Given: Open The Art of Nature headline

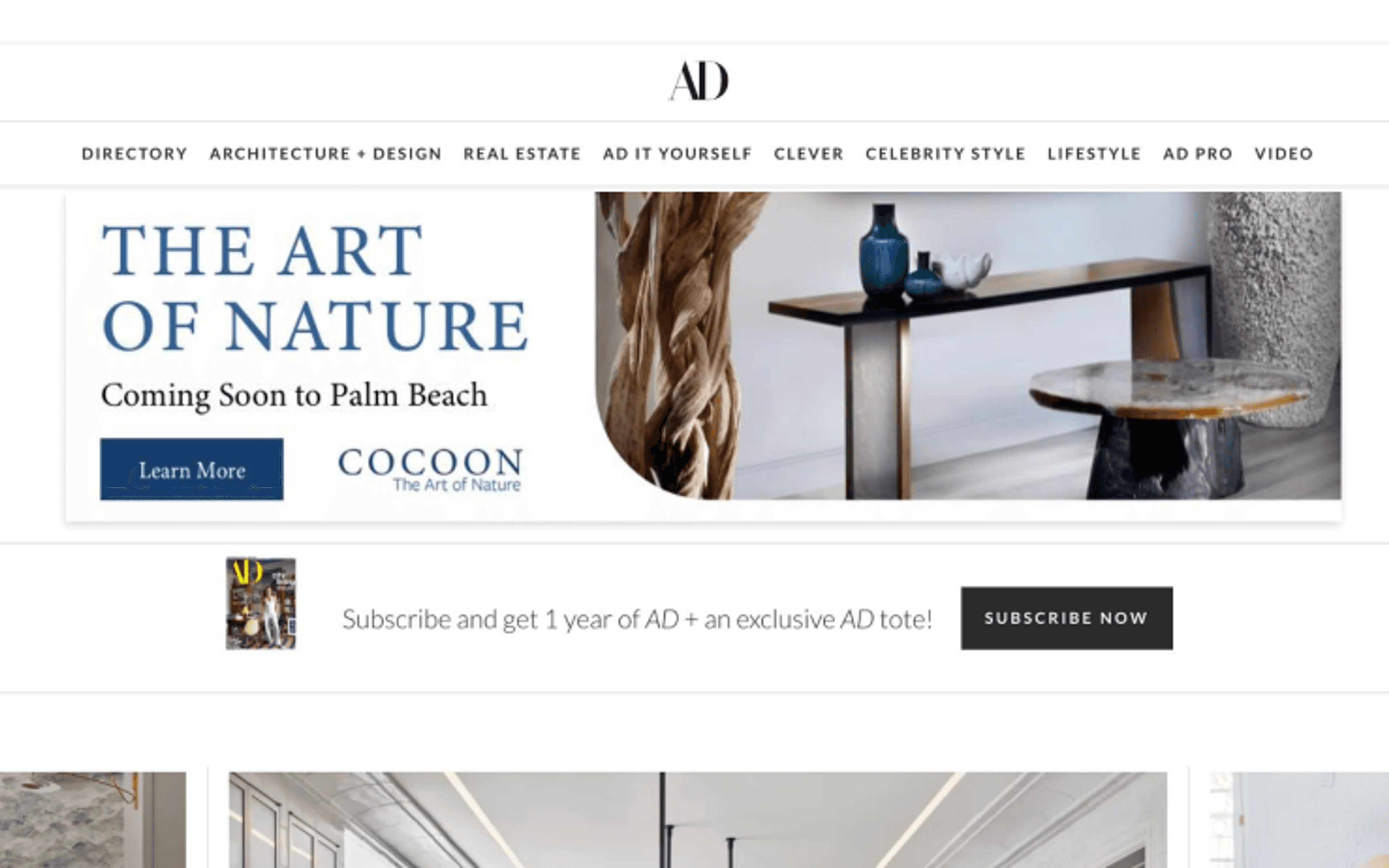Looking at the screenshot, I should coord(314,287).
